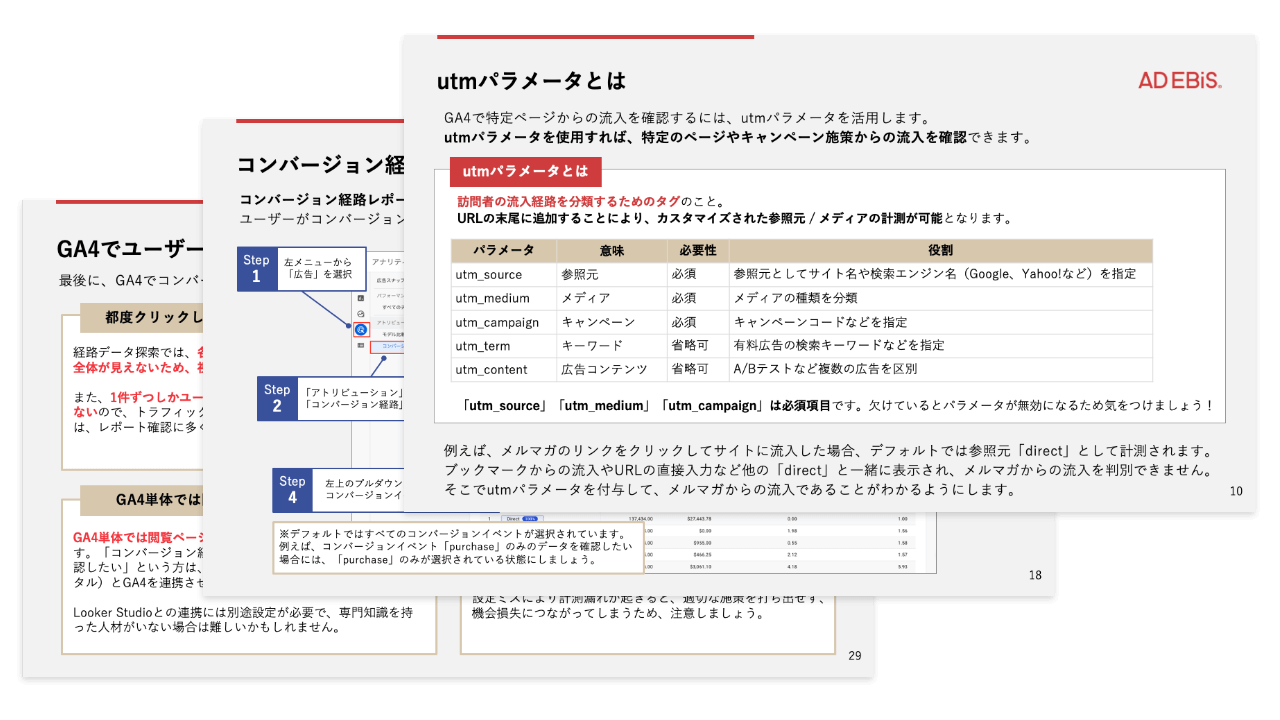Click the 'キーワード' meaning cell
The image size is (1280, 720).
(x=612, y=346)
